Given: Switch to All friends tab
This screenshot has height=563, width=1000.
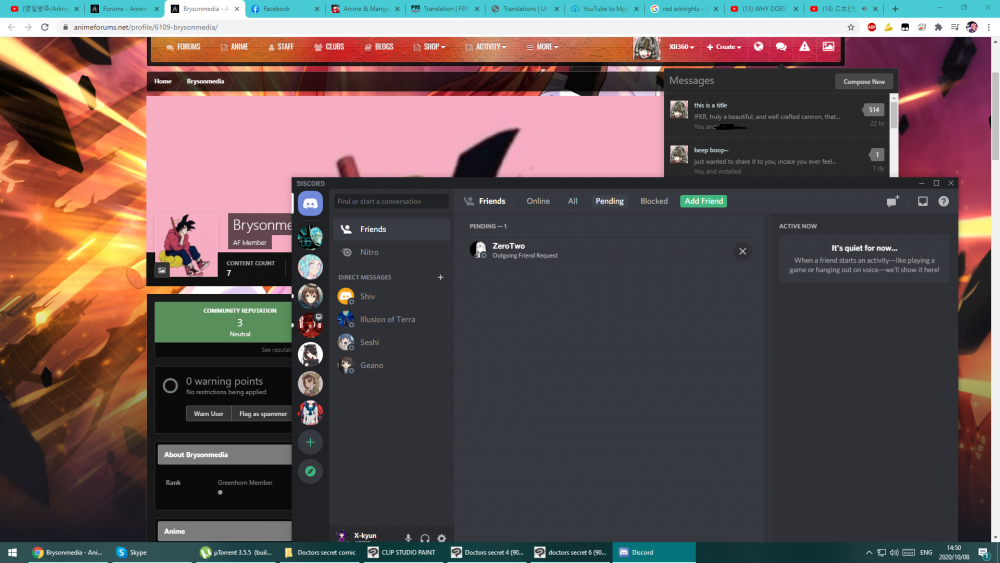Looking at the screenshot, I should (573, 201).
